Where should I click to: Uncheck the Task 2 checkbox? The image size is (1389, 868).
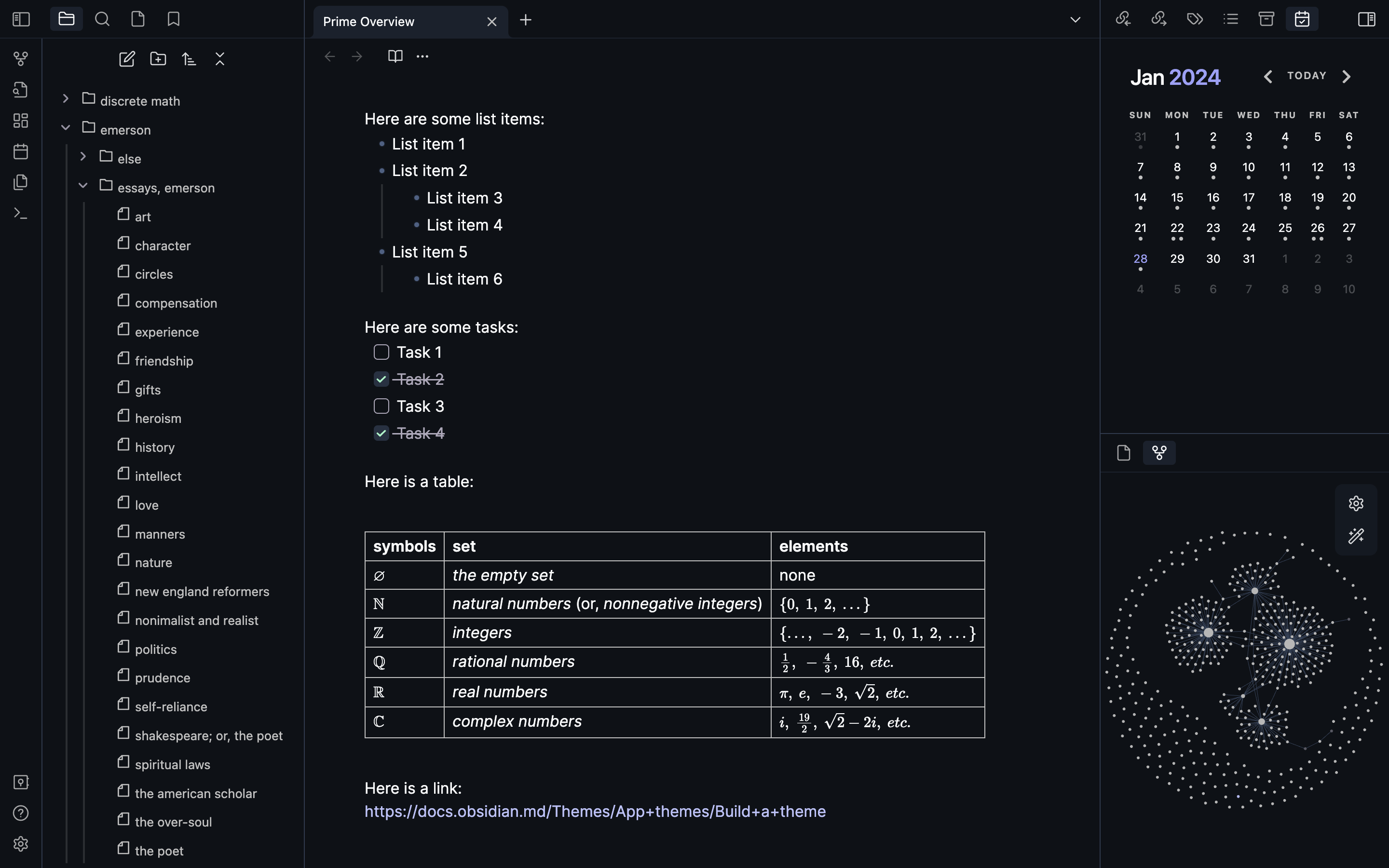tap(381, 380)
